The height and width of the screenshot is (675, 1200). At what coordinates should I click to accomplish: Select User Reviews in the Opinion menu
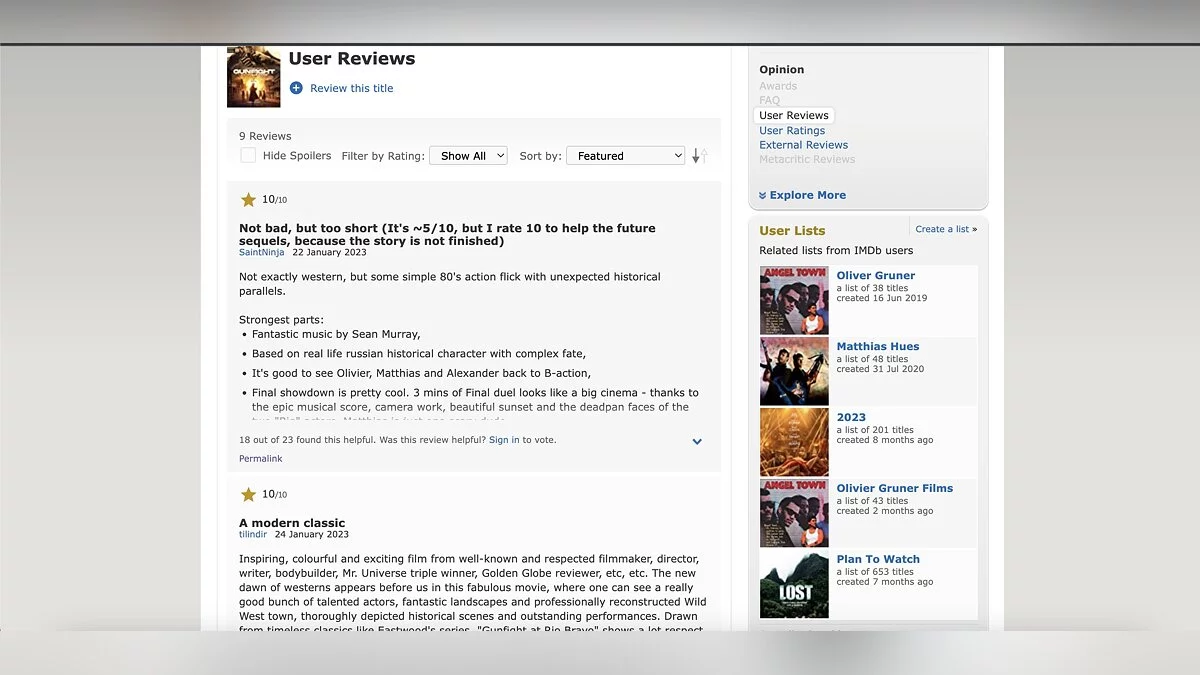(794, 116)
